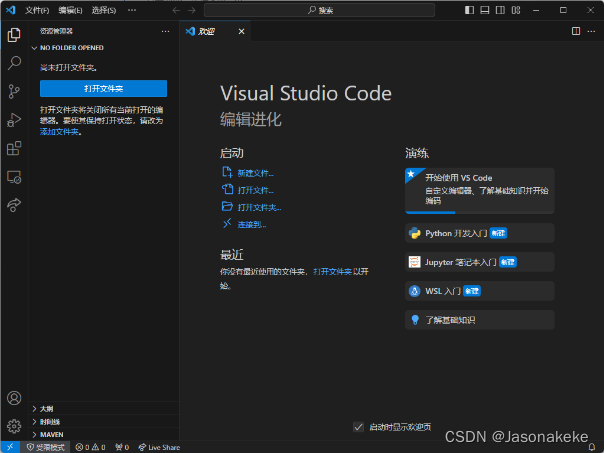The width and height of the screenshot is (604, 453).
Task: Open Remote Explorer view
Action: (x=14, y=177)
